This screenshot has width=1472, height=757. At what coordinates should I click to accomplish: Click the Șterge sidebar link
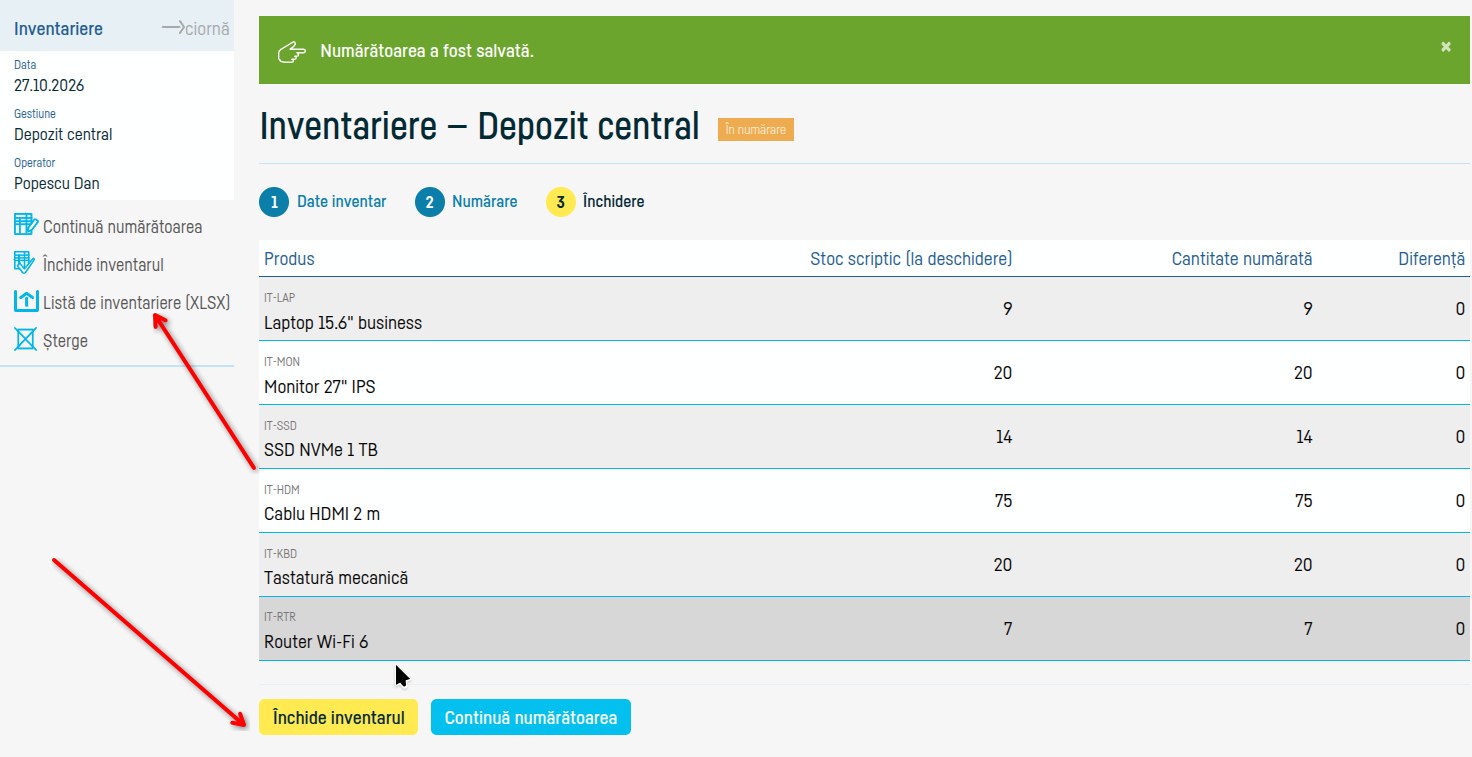(65, 341)
